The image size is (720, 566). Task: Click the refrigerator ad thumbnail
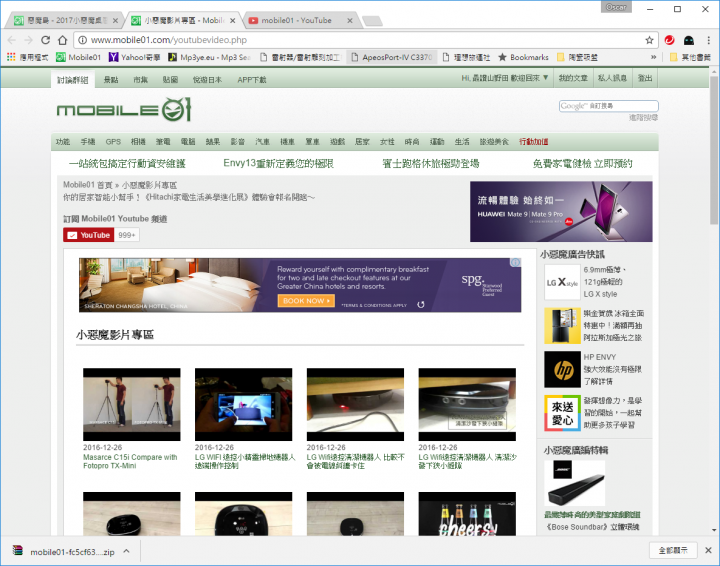tap(562, 326)
